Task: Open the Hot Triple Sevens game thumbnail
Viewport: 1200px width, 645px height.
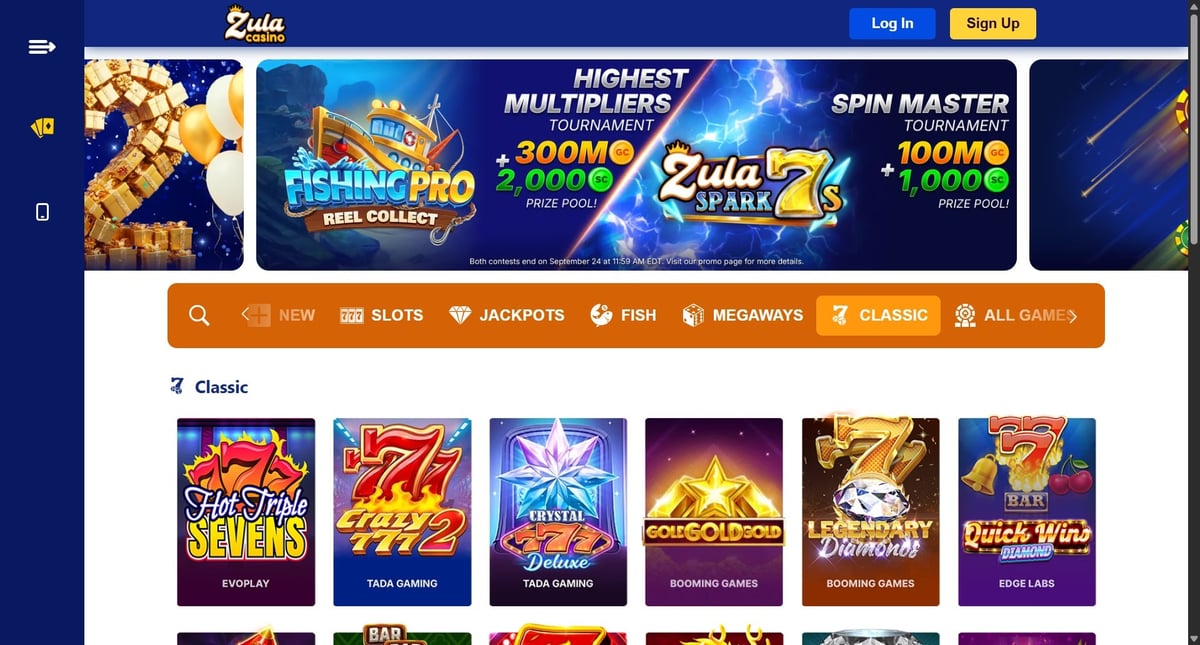Action: [246, 512]
